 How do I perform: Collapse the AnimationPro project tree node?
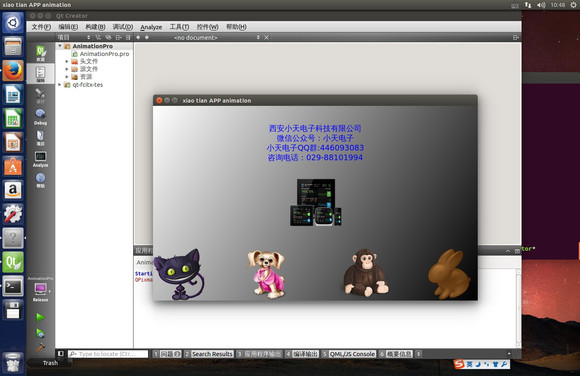[x=60, y=46]
